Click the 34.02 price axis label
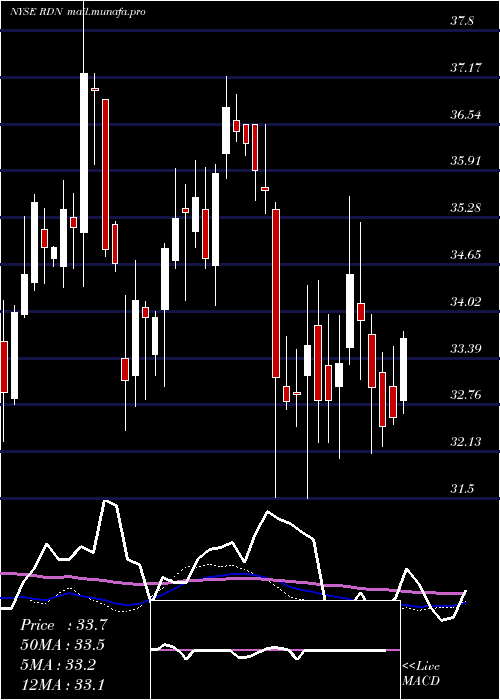500x700 pixels. [466, 302]
